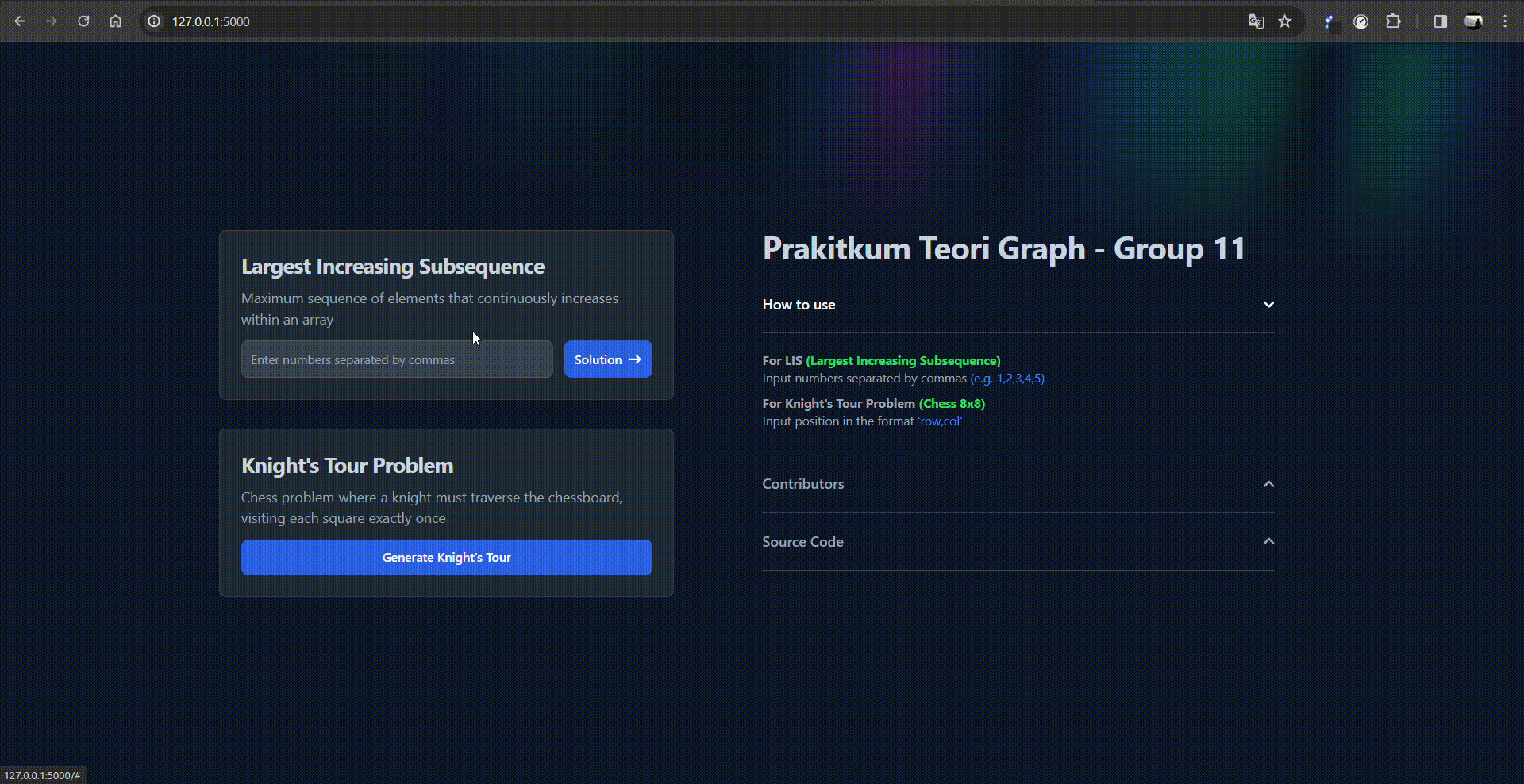Open the Extensions puzzle-piece menu
Image resolution: width=1524 pixels, height=784 pixels.
point(1393,21)
